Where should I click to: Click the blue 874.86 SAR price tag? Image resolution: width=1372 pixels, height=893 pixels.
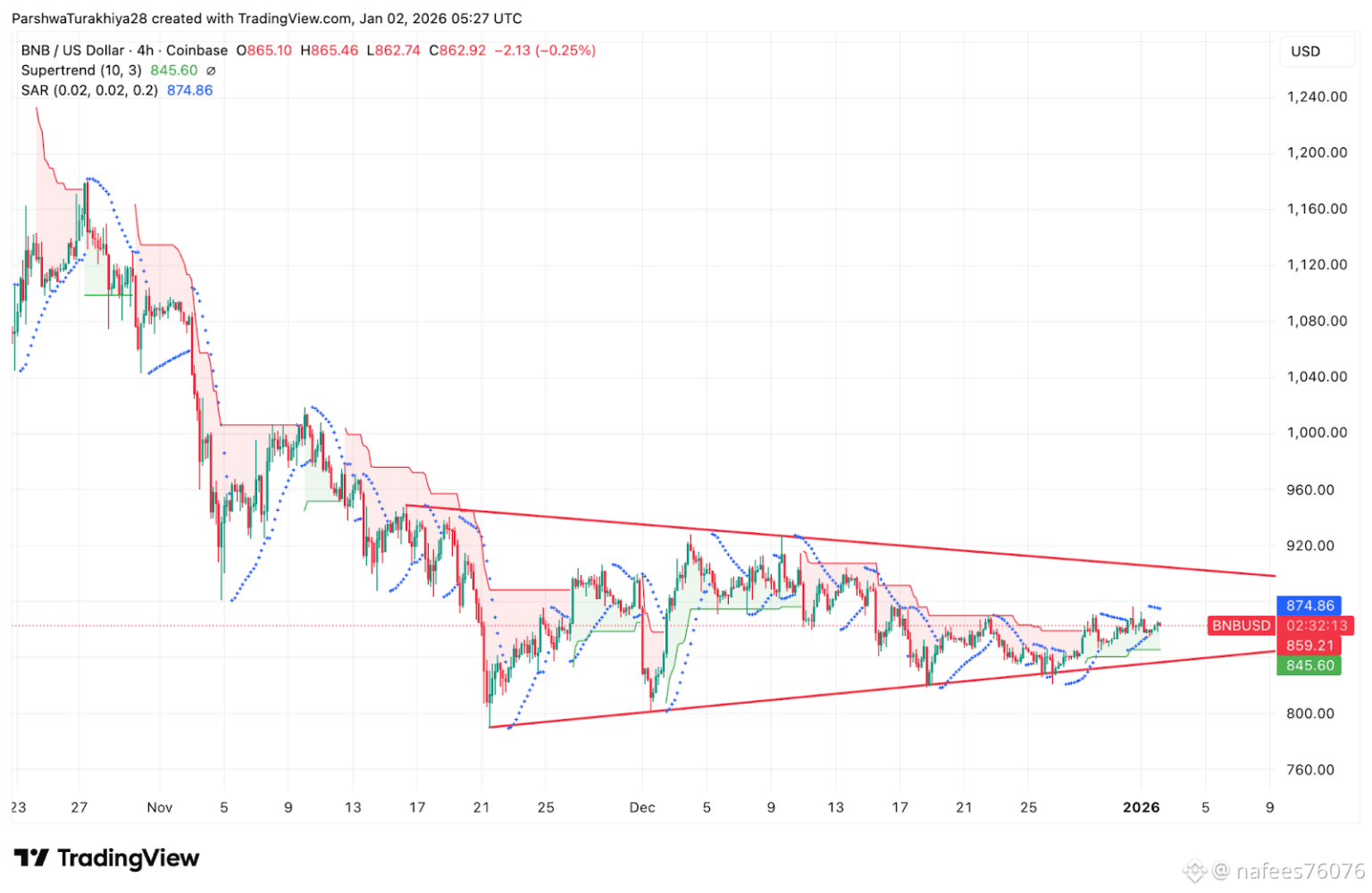1309,605
